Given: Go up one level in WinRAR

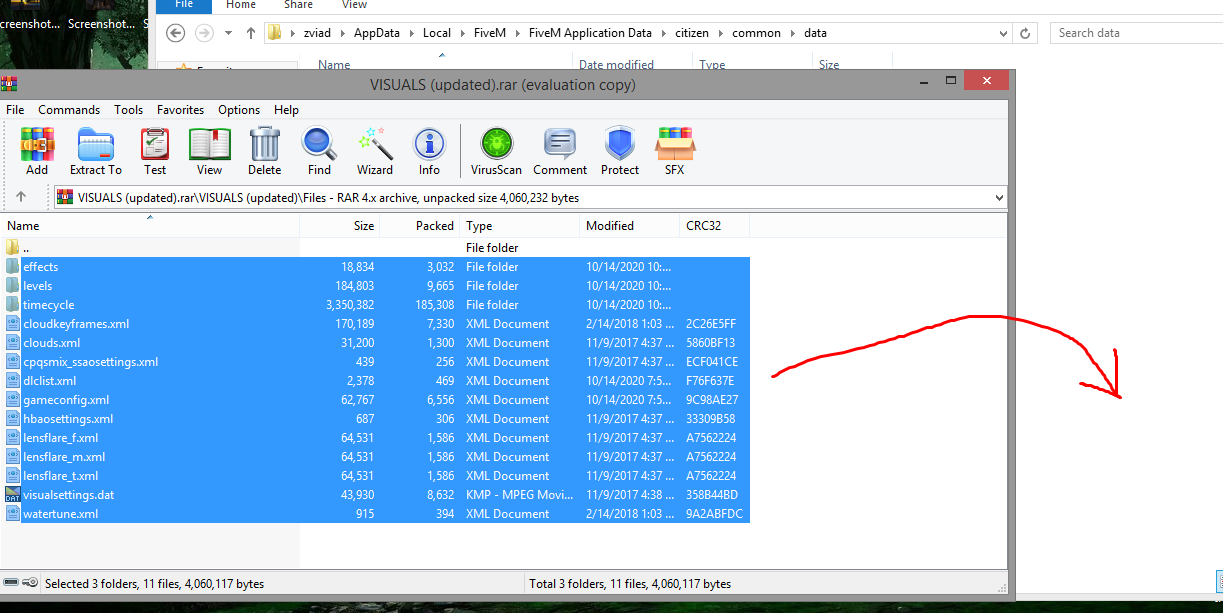Looking at the screenshot, I should coord(21,197).
